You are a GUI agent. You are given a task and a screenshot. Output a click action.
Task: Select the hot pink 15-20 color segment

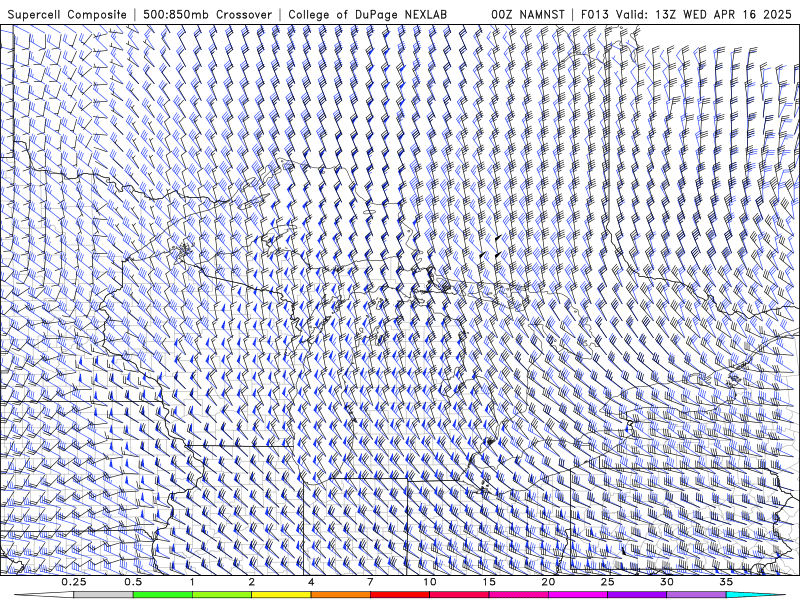point(518,595)
